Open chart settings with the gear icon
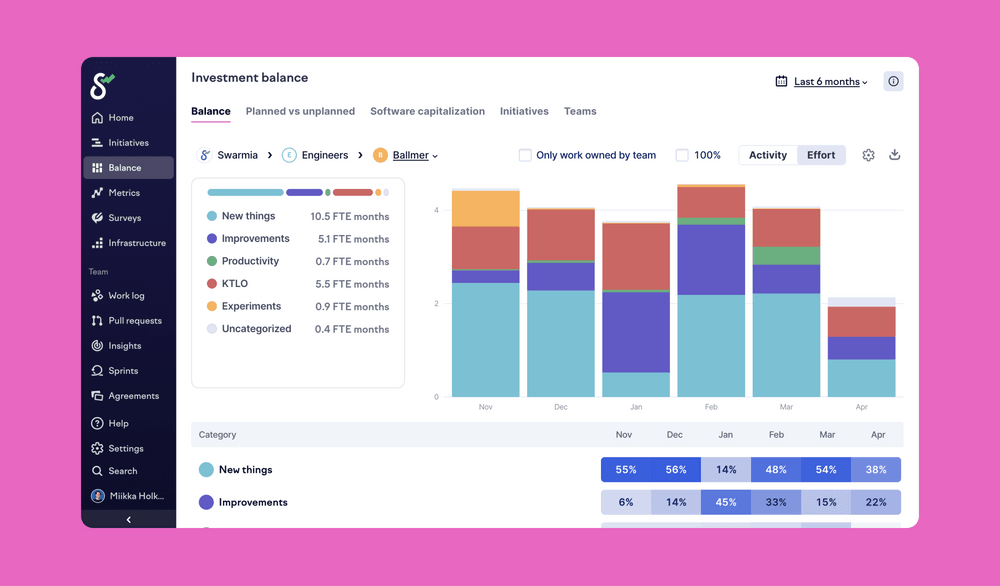This screenshot has height=586, width=1000. 868,155
